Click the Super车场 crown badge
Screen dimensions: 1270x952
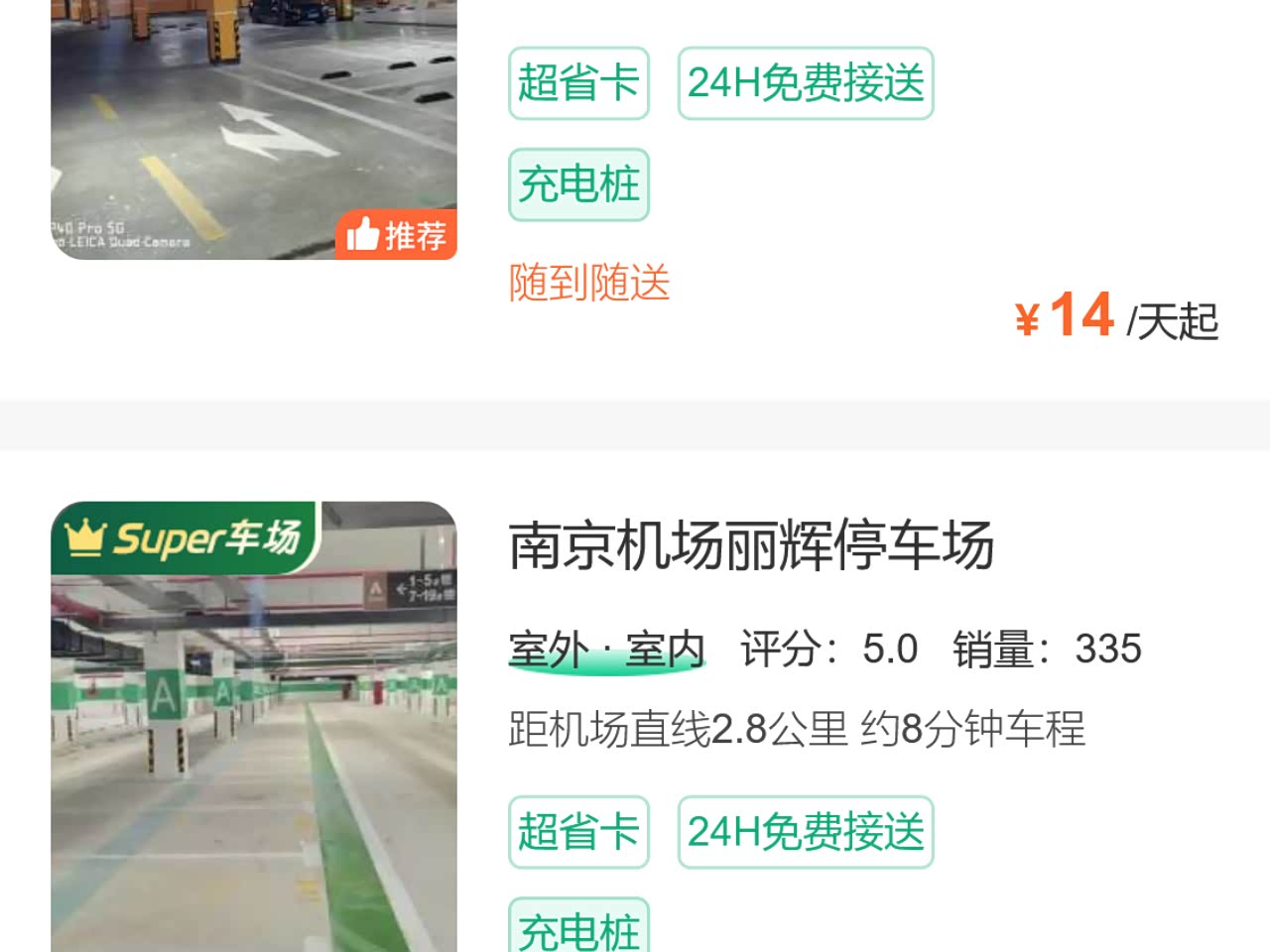point(185,538)
